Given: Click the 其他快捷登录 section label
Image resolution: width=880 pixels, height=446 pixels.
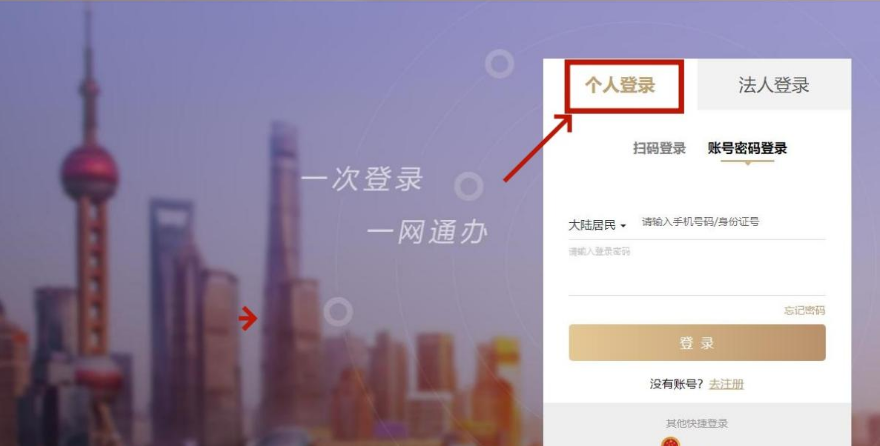Looking at the screenshot, I should tap(697, 424).
